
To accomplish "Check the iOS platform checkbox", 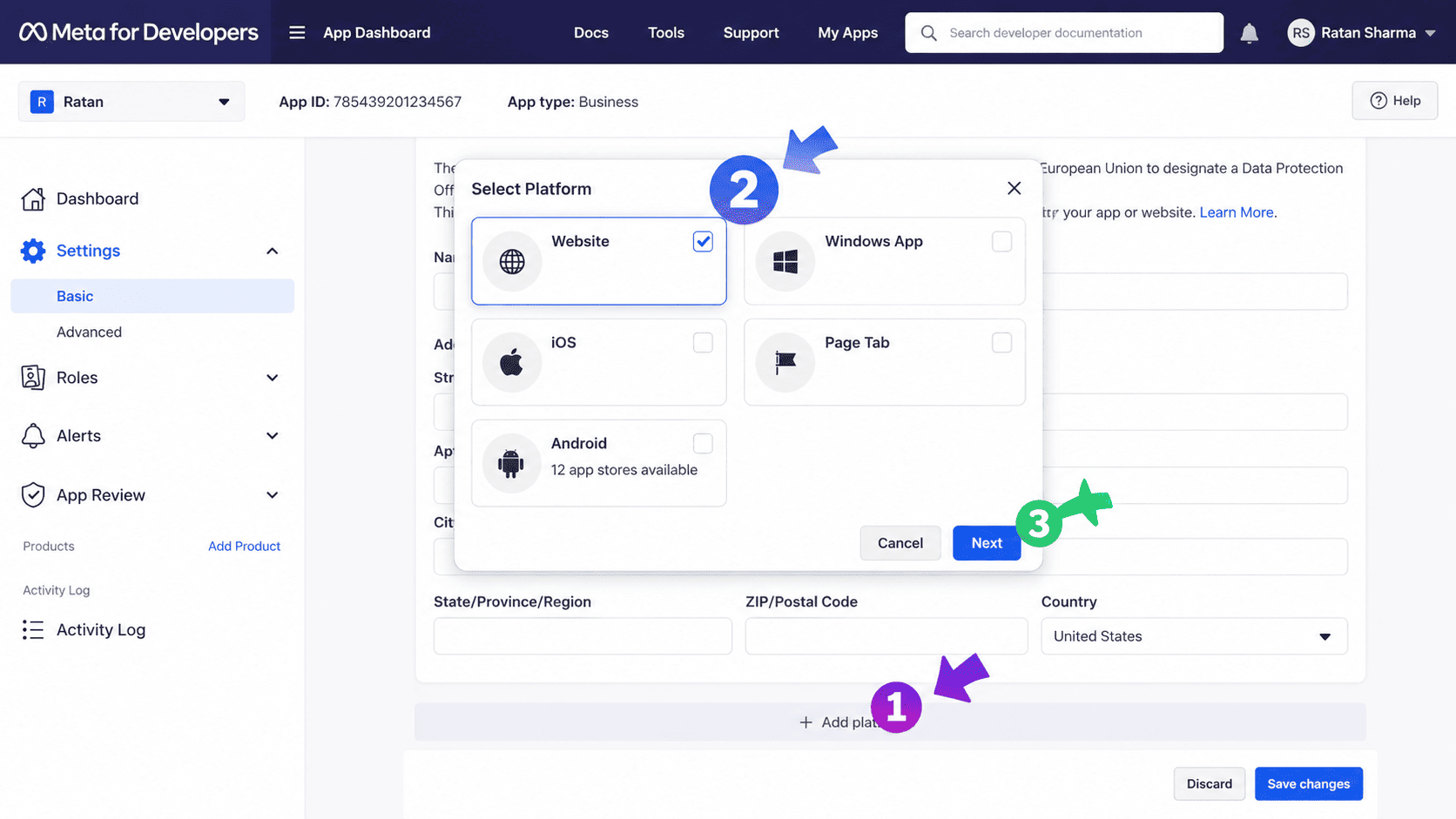I will [x=703, y=342].
